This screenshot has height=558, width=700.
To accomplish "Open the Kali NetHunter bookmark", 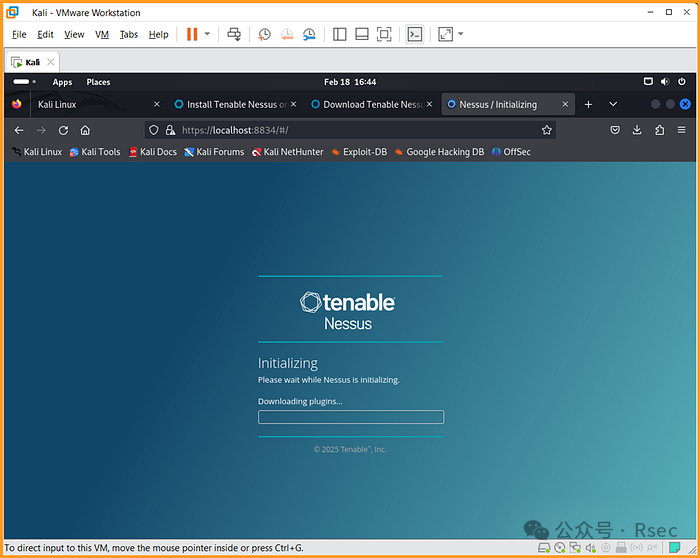I will 288,152.
